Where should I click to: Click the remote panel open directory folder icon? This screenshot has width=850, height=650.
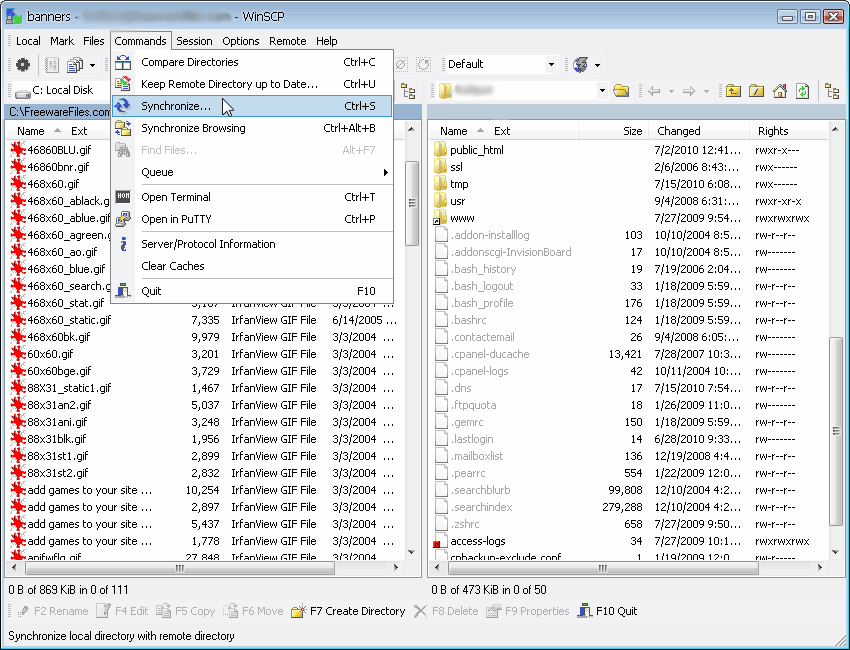(x=621, y=91)
